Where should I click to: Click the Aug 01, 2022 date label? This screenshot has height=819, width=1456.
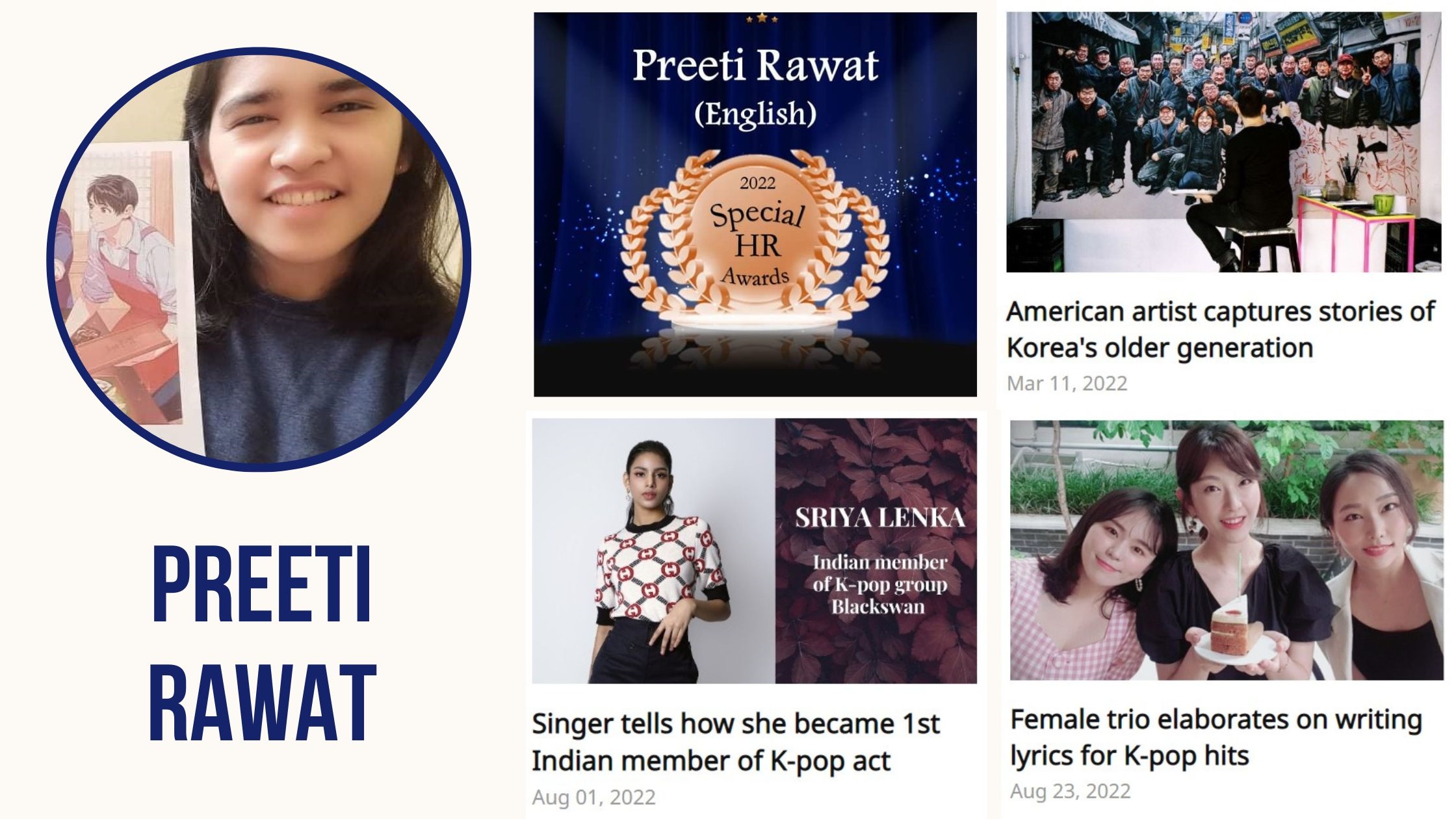pos(593,797)
